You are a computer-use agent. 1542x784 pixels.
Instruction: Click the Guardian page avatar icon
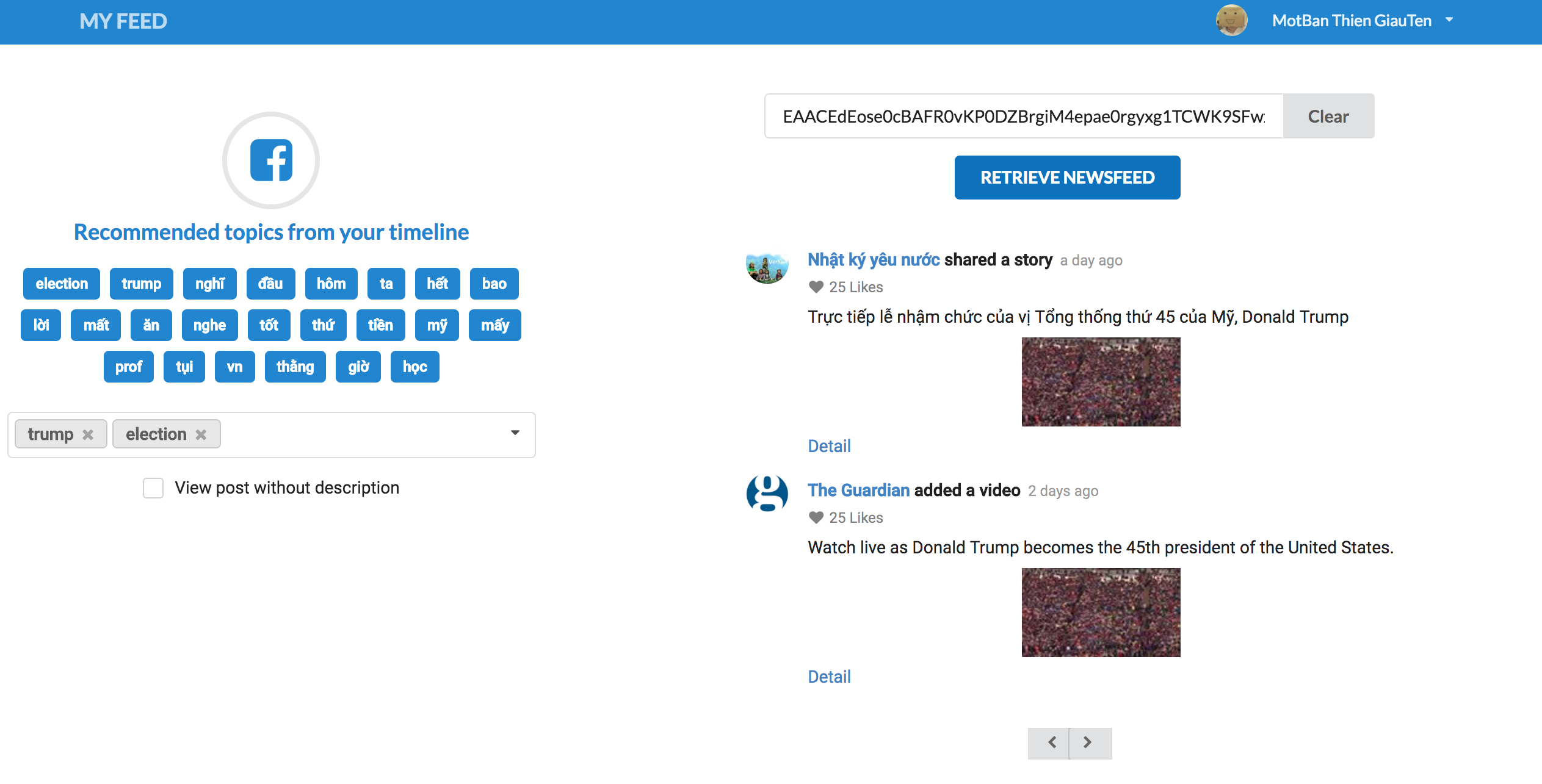tap(767, 493)
